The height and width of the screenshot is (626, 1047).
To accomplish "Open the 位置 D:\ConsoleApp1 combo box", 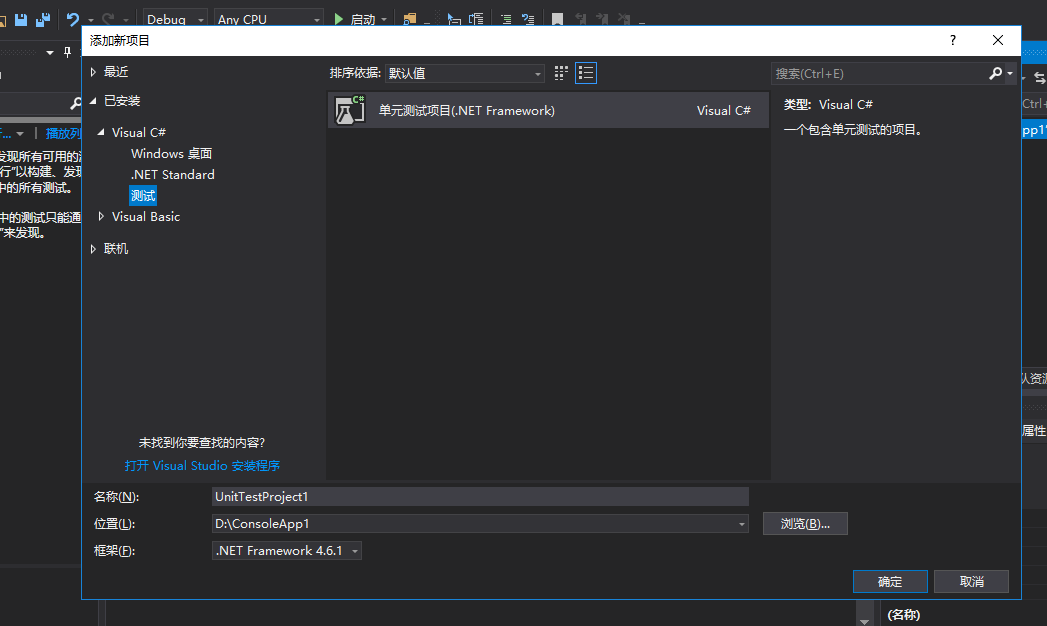I will 480,524.
